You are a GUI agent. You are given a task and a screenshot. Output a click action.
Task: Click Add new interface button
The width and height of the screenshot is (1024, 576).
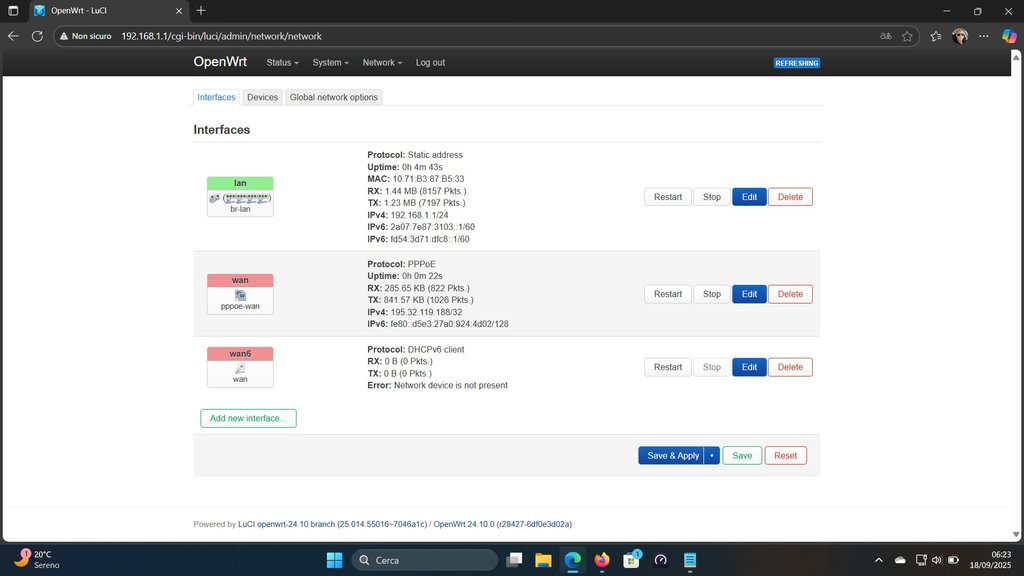248,418
